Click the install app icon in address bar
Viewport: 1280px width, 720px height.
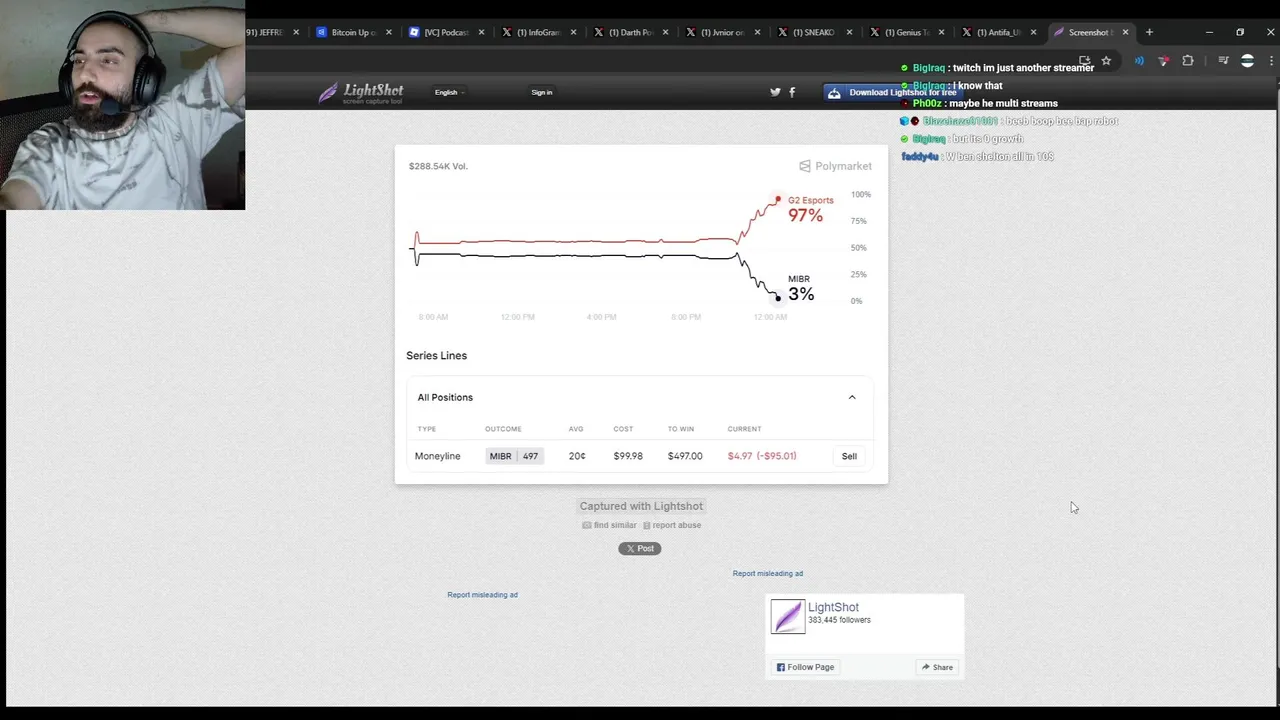coord(1084,61)
